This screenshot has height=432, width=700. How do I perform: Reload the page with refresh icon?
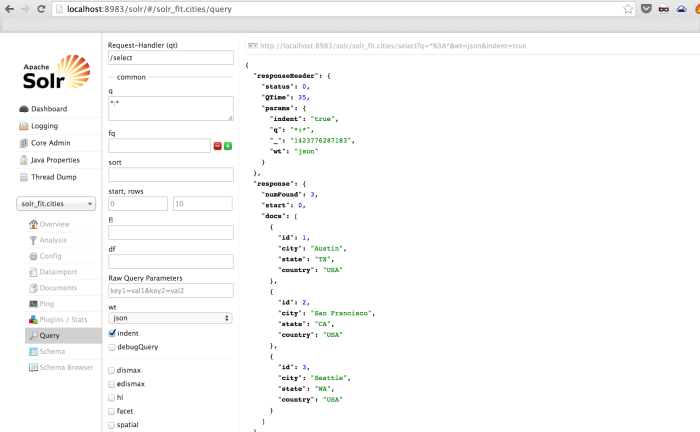point(41,8)
